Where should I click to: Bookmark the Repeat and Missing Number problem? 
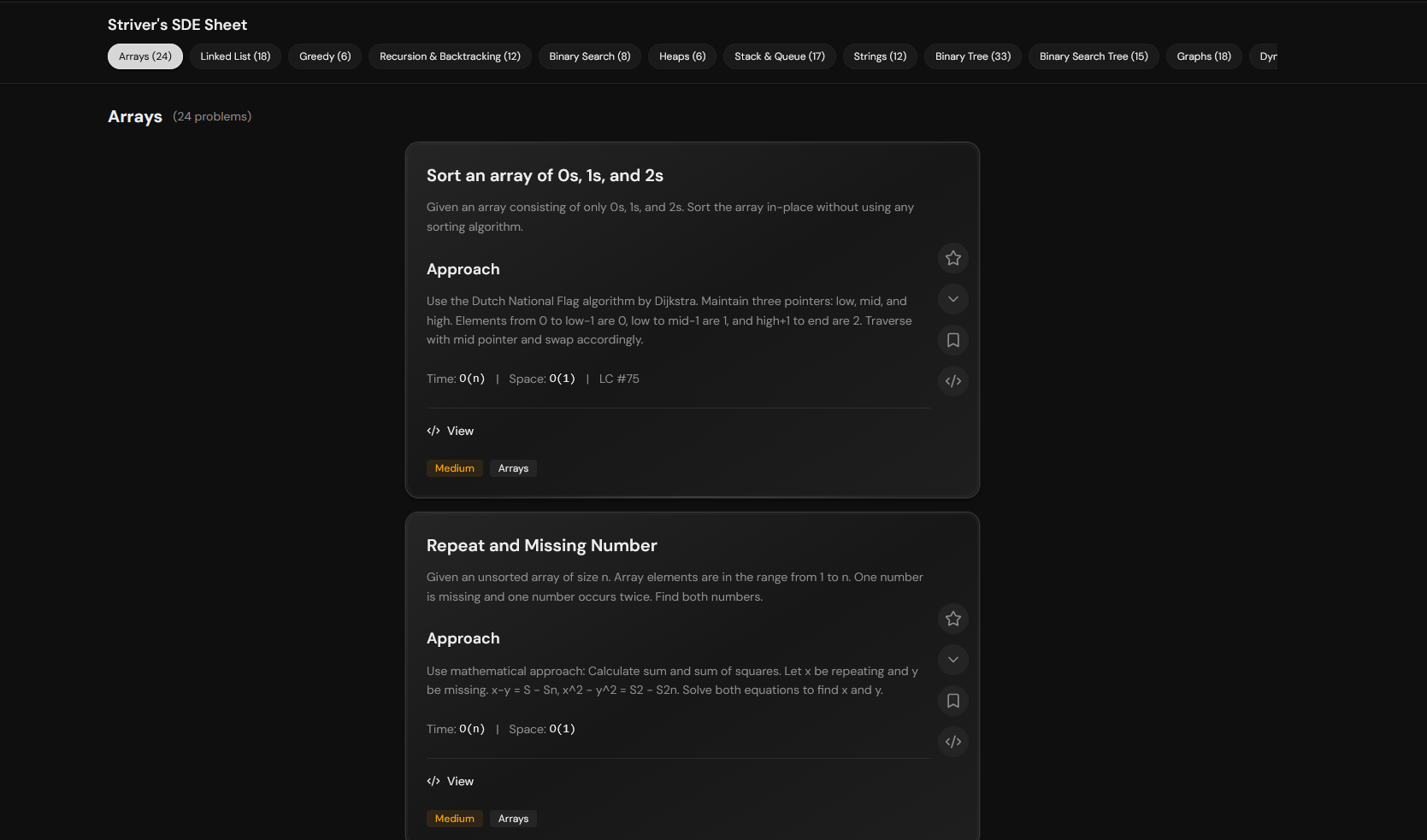tap(953, 701)
